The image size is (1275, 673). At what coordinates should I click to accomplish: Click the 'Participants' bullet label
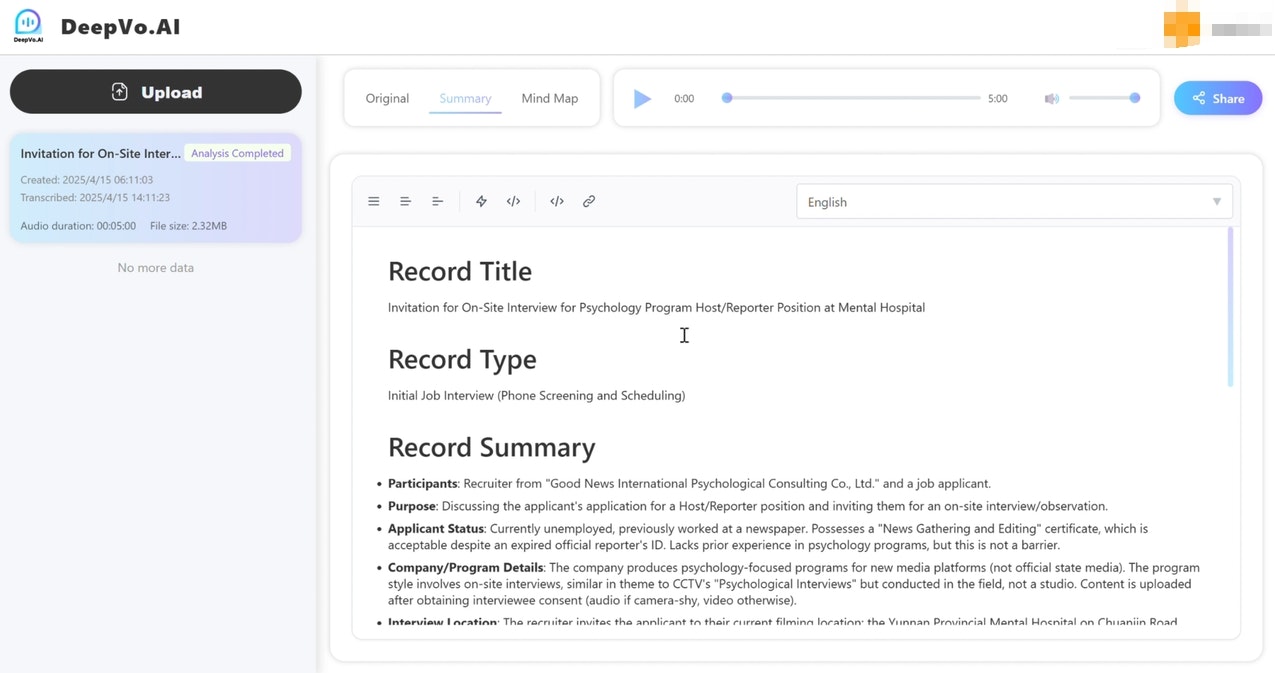tap(422, 483)
